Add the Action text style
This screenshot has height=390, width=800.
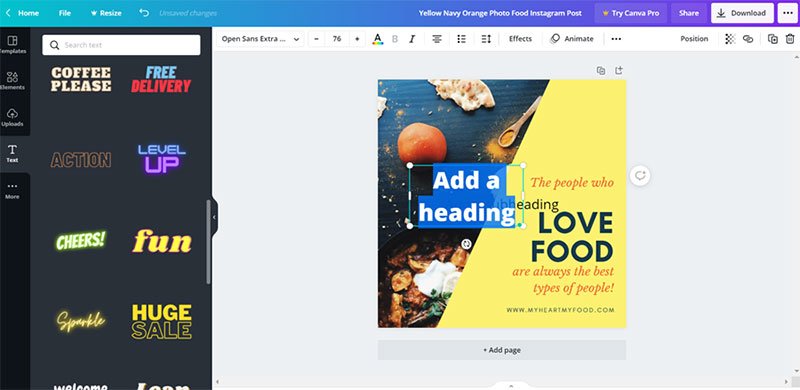pyautogui.click(x=81, y=160)
